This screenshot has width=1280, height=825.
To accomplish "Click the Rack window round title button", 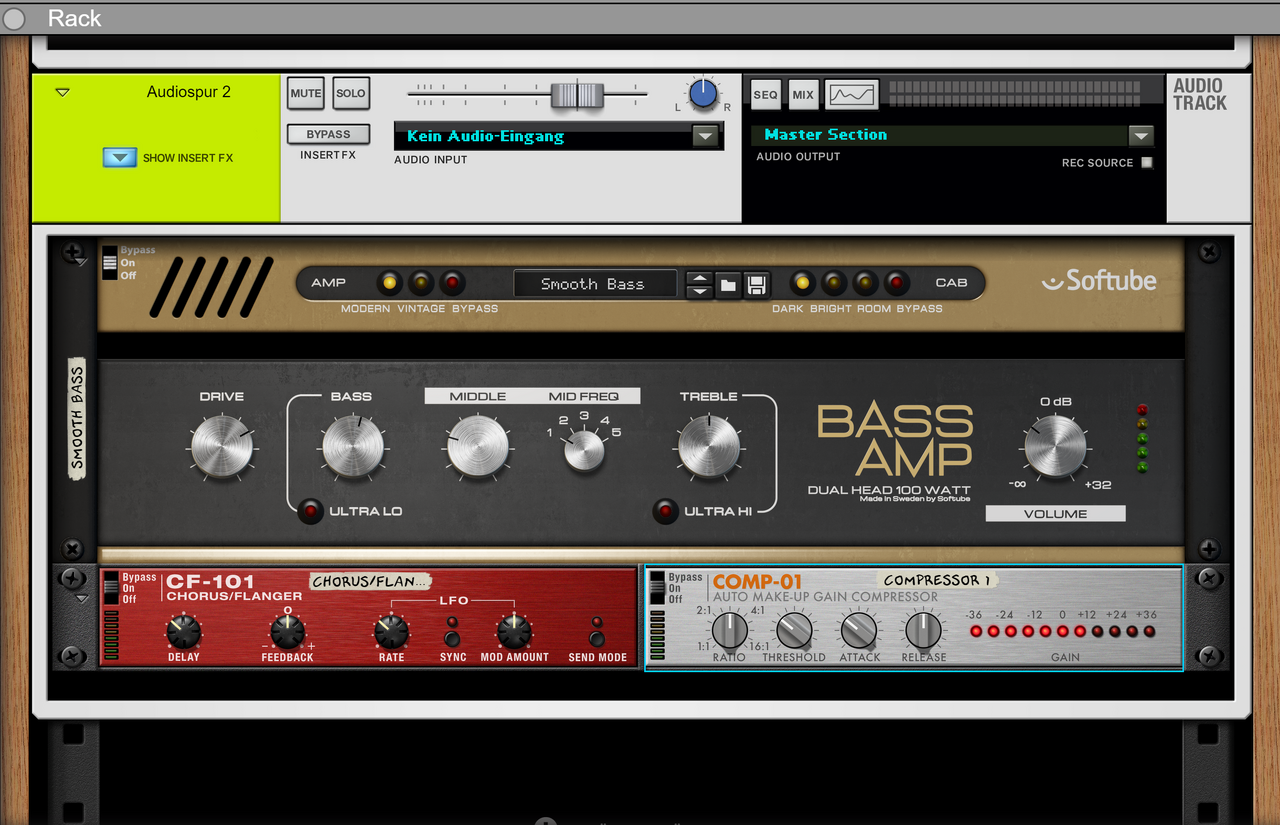I will 14,18.
